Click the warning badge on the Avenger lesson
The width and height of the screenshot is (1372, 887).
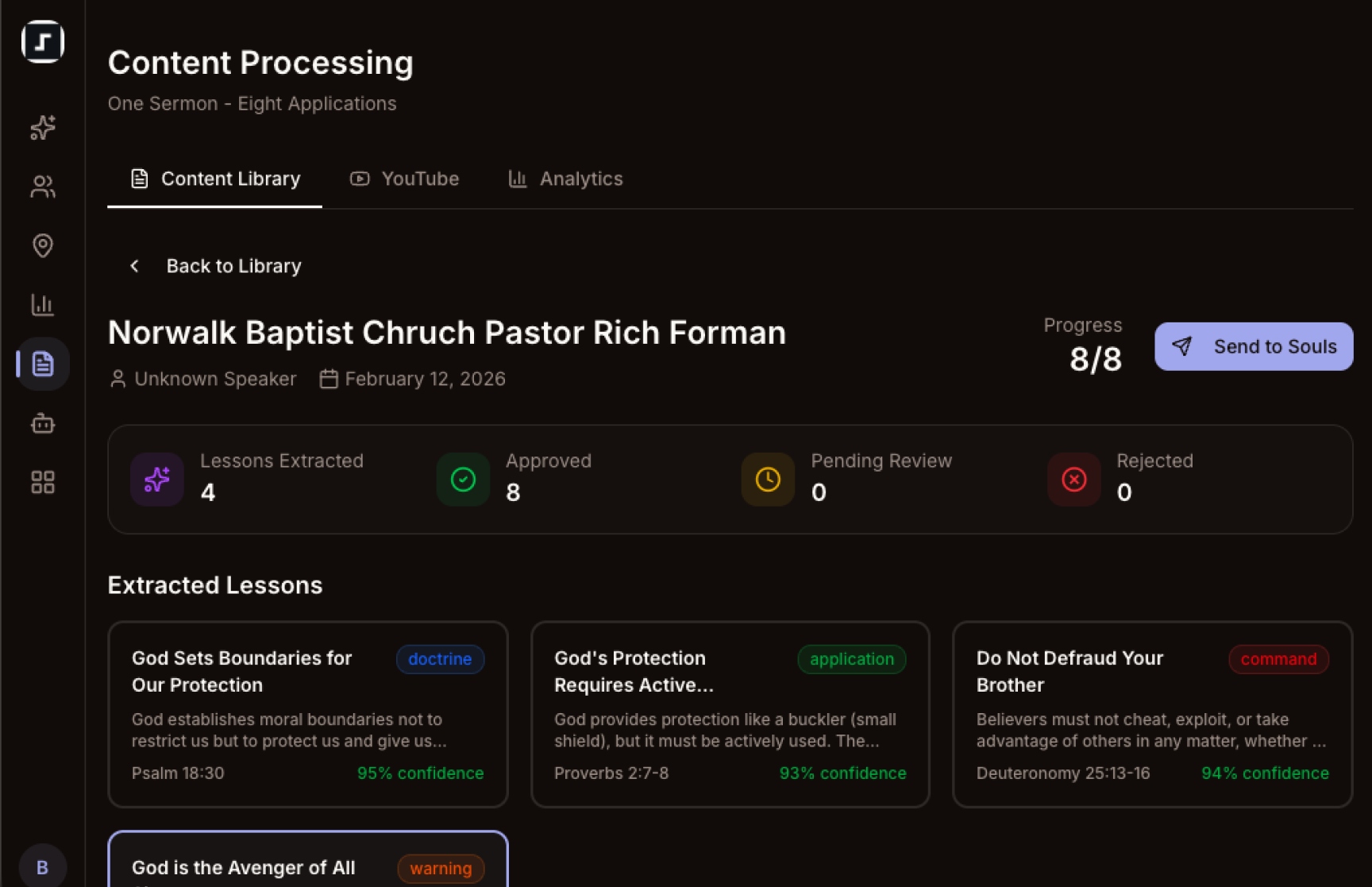(440, 868)
